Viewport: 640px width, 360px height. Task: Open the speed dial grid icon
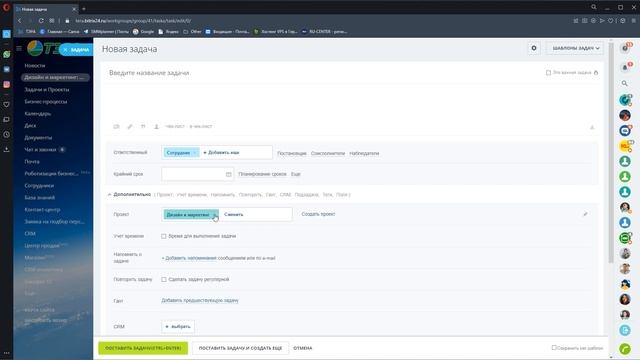52,20
